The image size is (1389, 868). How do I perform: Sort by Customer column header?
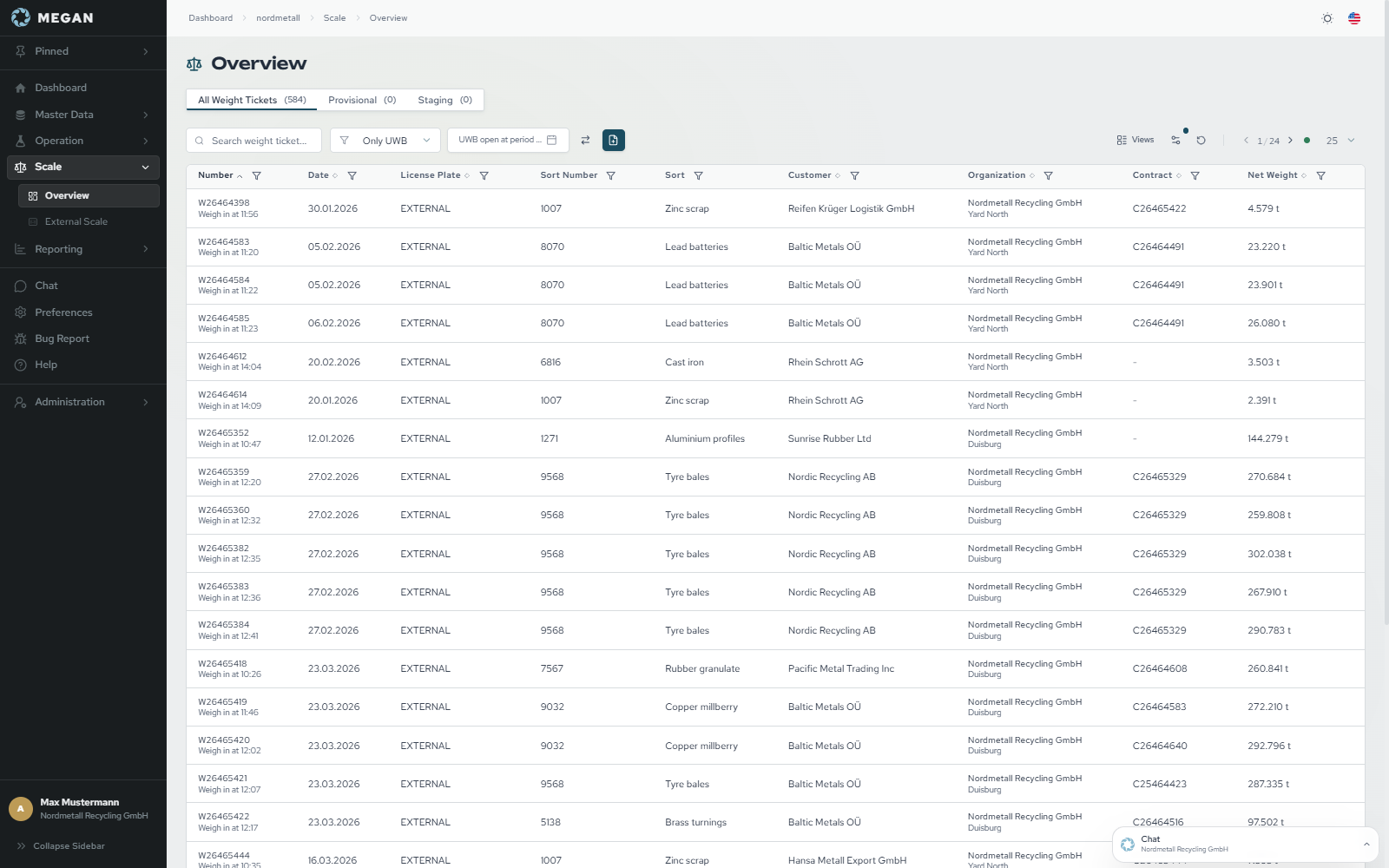(813, 175)
